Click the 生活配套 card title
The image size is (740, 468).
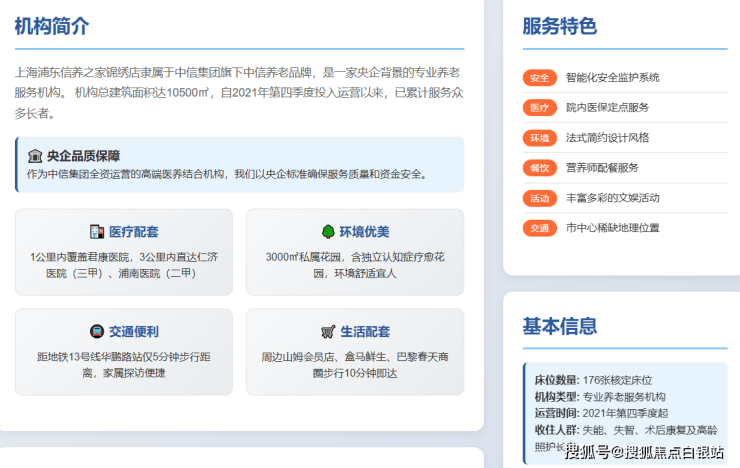365,331
